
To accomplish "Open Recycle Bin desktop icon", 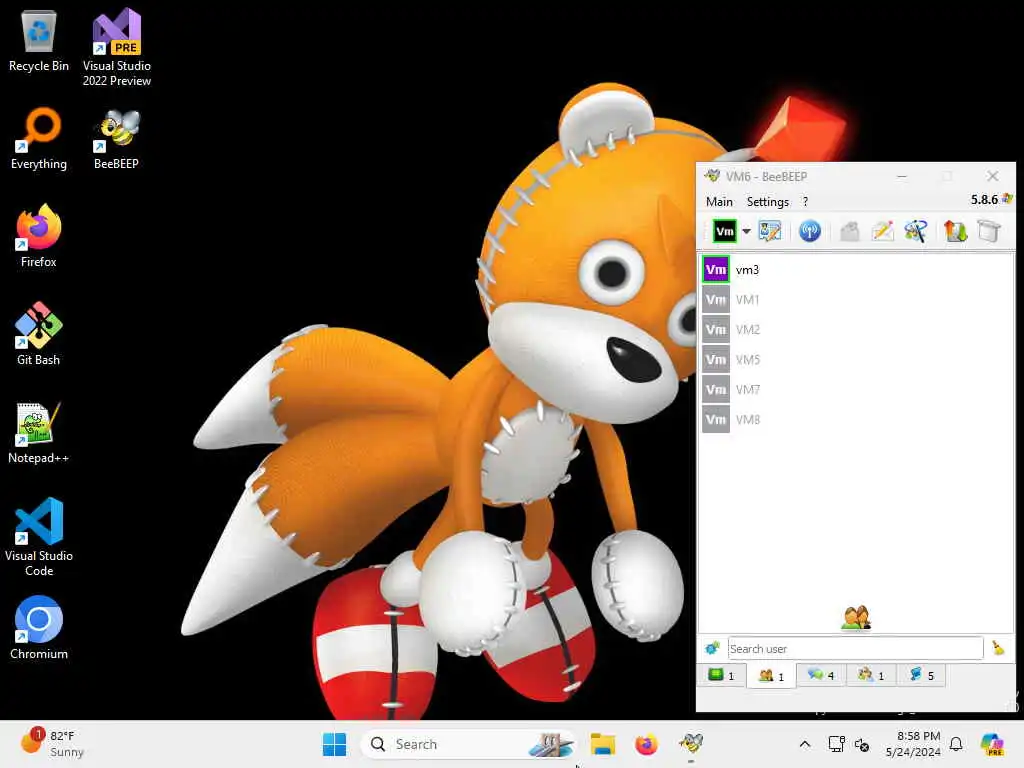I will 39,40.
